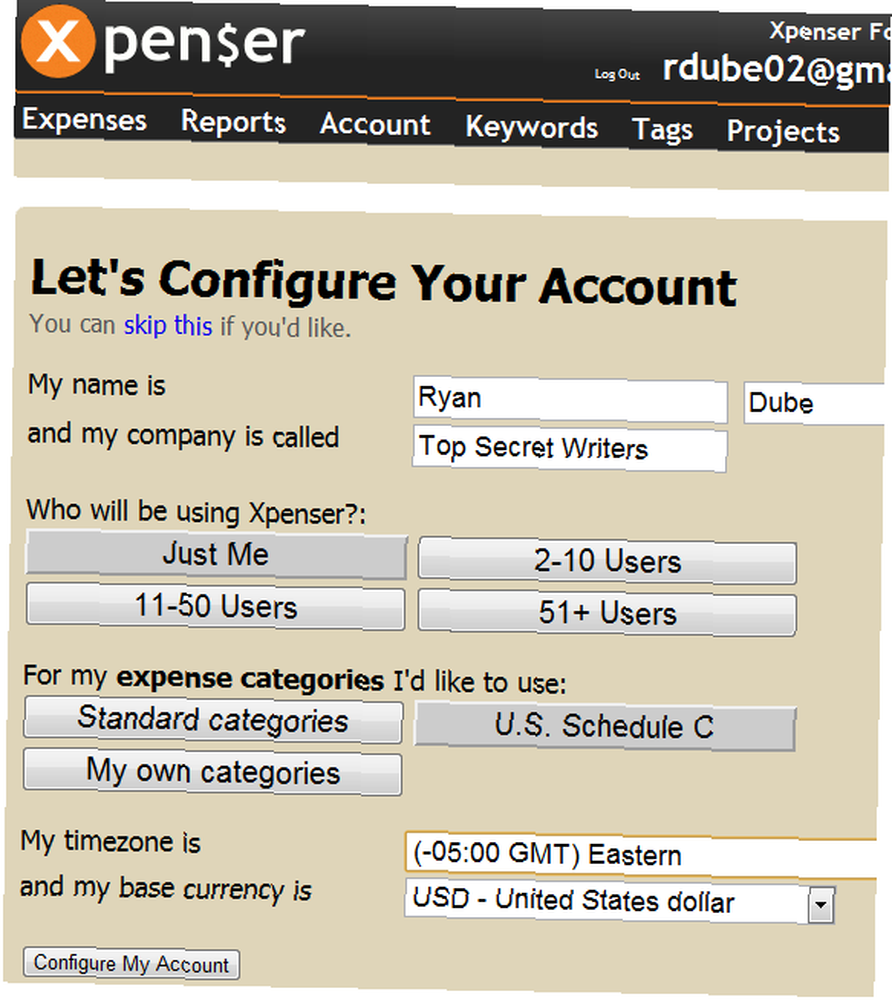This screenshot has width=892, height=1000.
Task: Switch to the Projects section
Action: click(783, 132)
